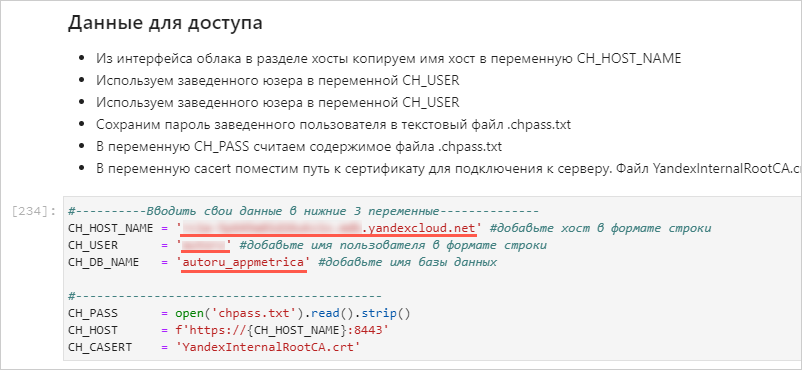
Task: Click the comment 'добавьте имя базы данных'
Action: coord(408,263)
